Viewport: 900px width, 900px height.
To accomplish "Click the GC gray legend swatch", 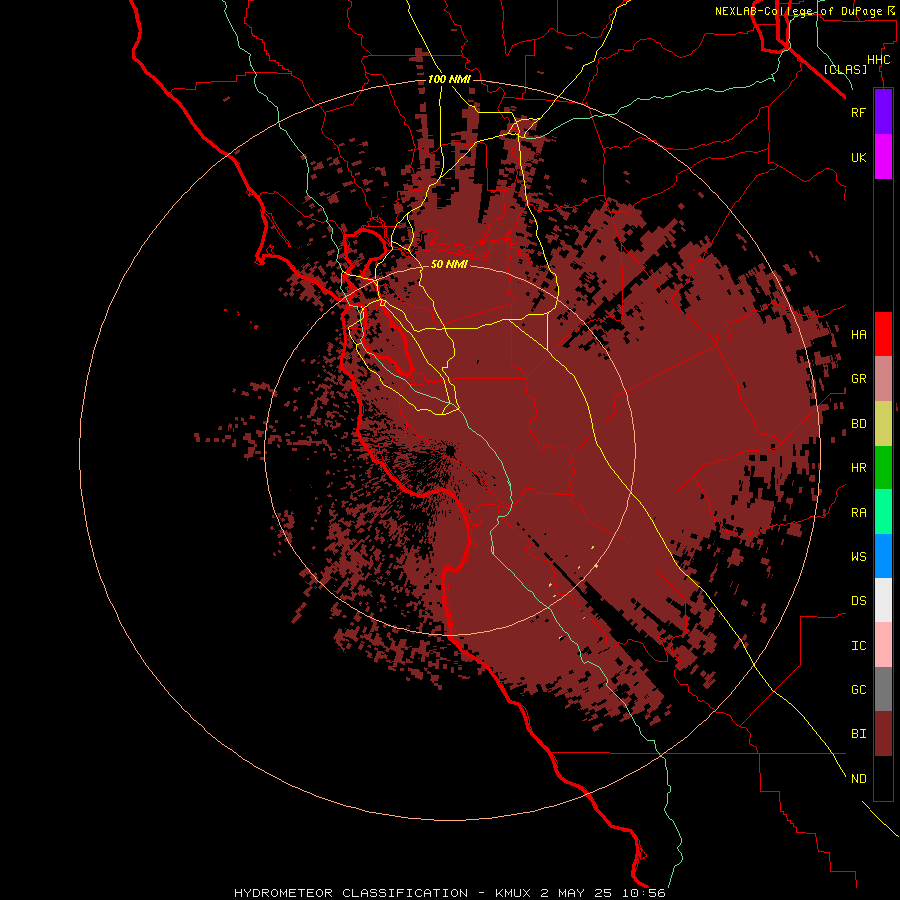I will pyautogui.click(x=883, y=689).
